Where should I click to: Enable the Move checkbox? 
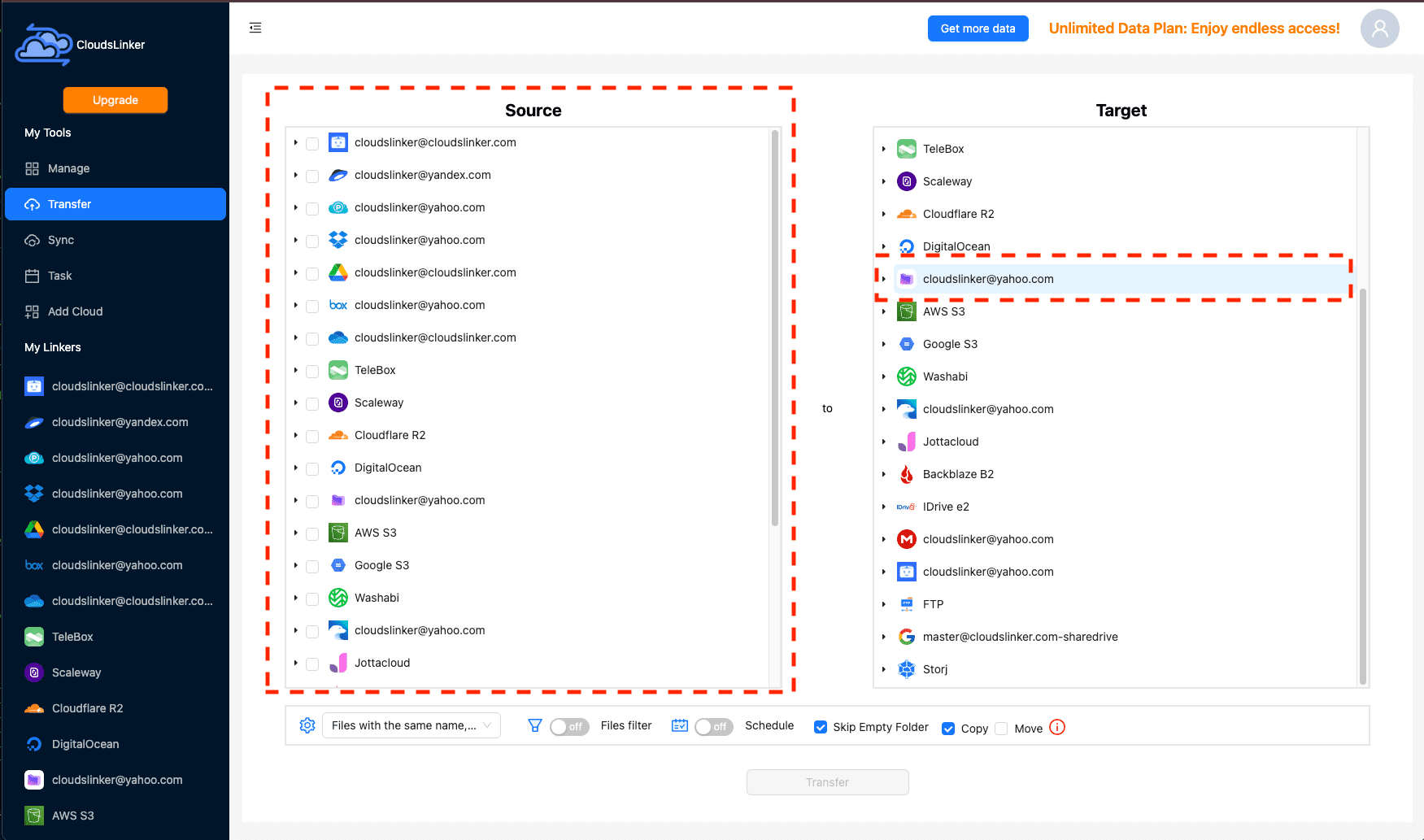1001,729
